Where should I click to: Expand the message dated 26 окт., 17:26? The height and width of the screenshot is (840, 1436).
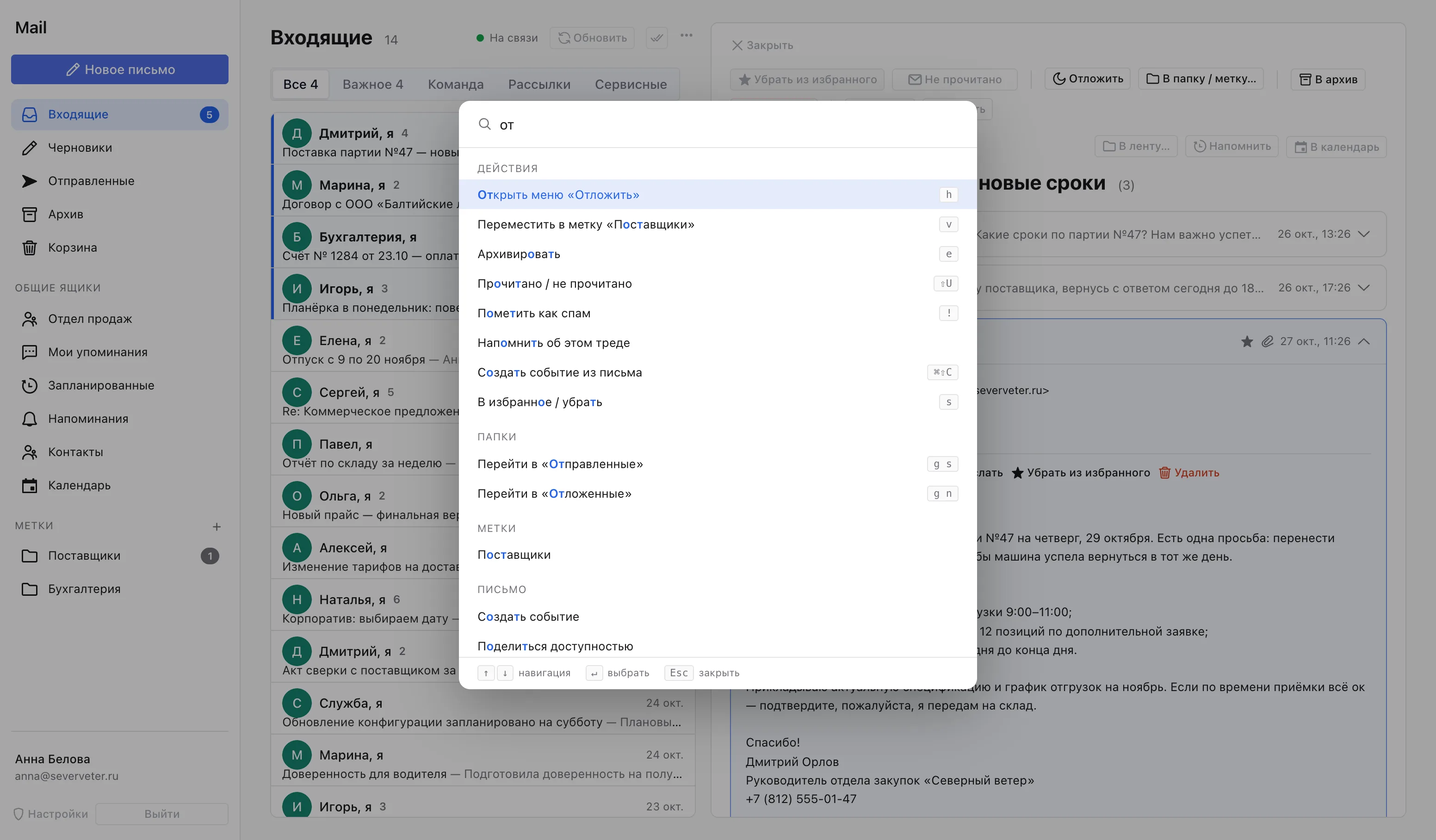click(1364, 288)
